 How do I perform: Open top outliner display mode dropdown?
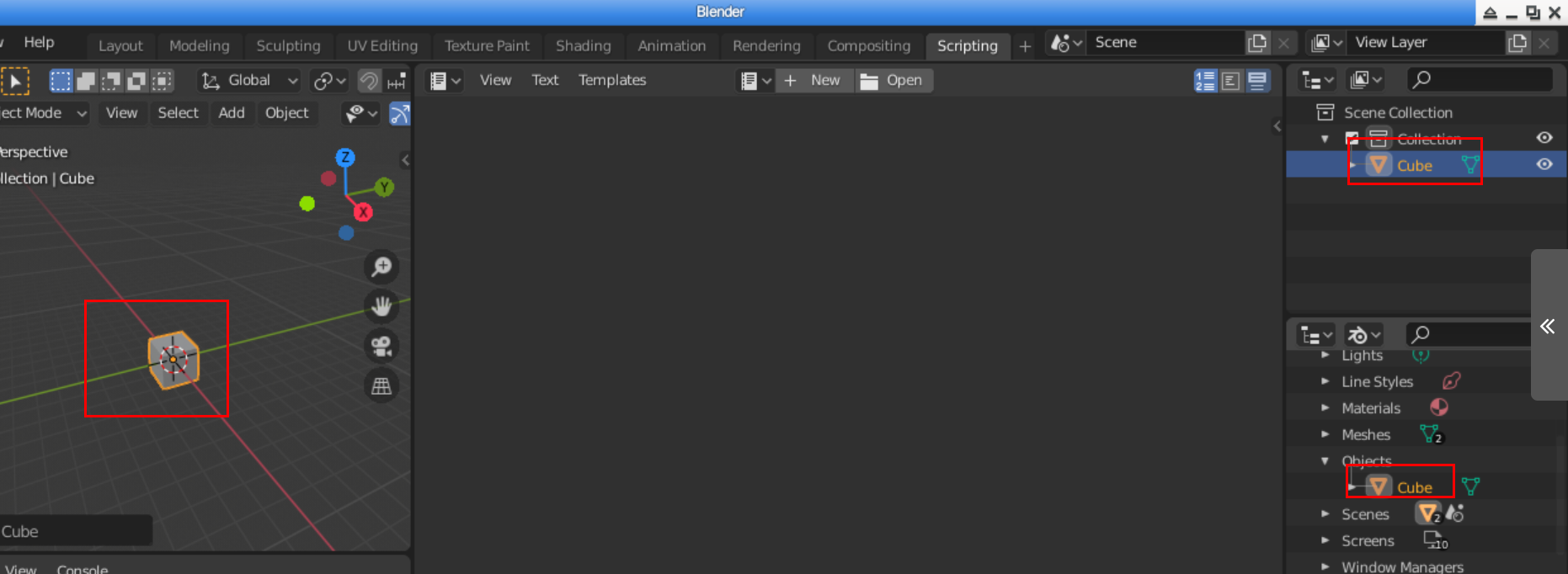point(1317,80)
